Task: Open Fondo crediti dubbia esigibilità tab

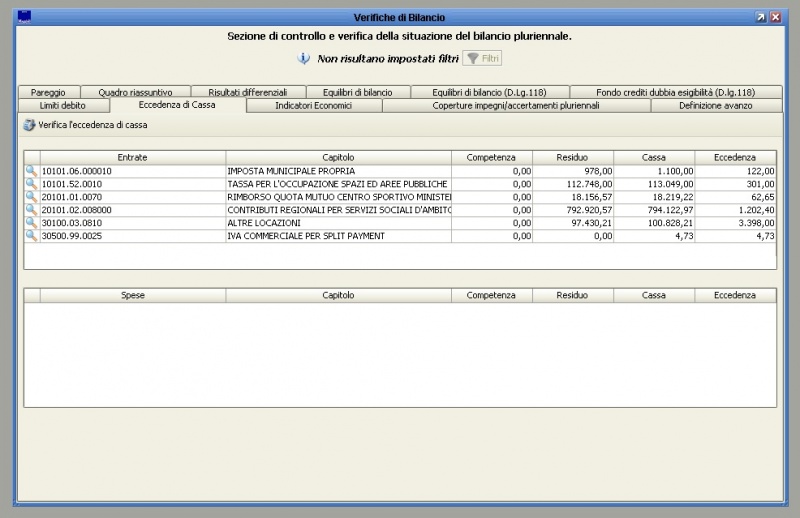Action: [675, 92]
